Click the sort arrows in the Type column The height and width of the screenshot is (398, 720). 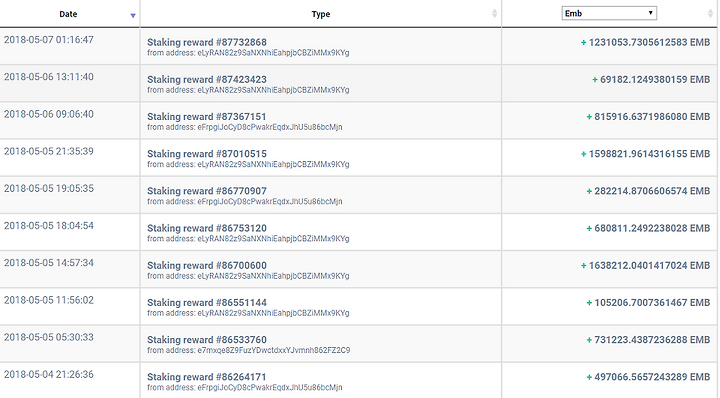495,13
